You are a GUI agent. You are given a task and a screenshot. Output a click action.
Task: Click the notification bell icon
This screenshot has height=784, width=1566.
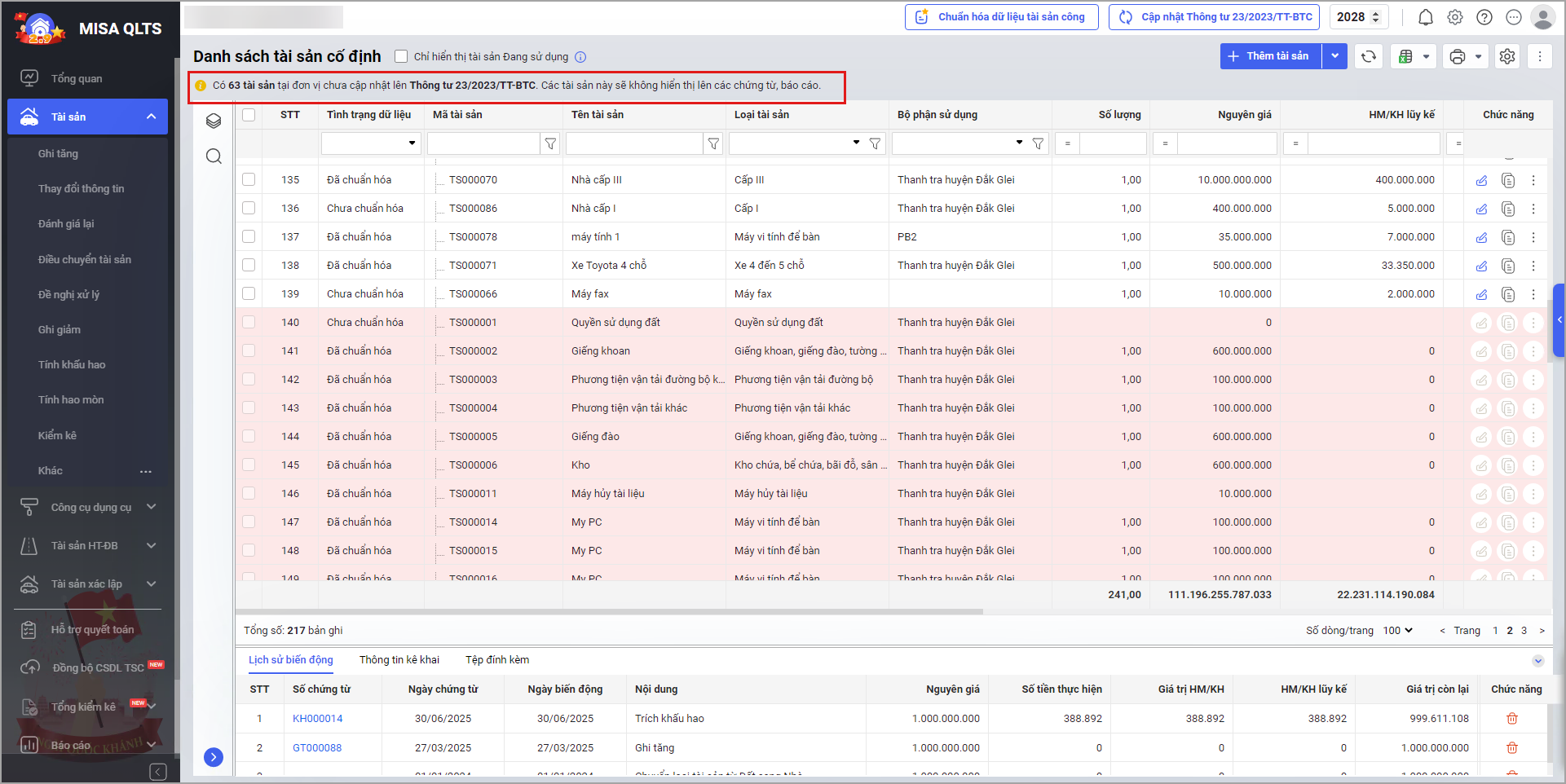pyautogui.click(x=1425, y=17)
